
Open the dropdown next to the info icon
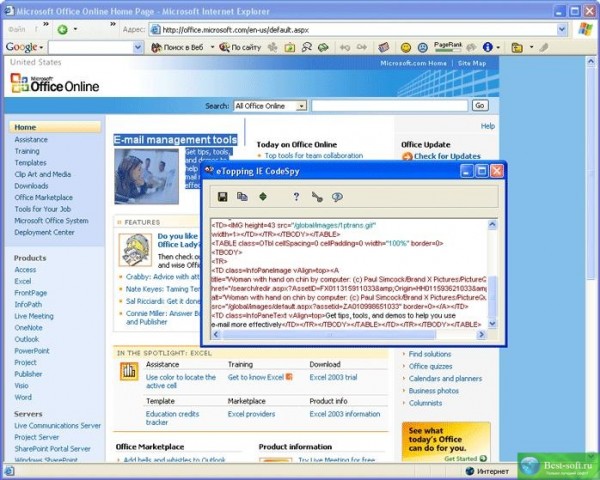[498, 47]
